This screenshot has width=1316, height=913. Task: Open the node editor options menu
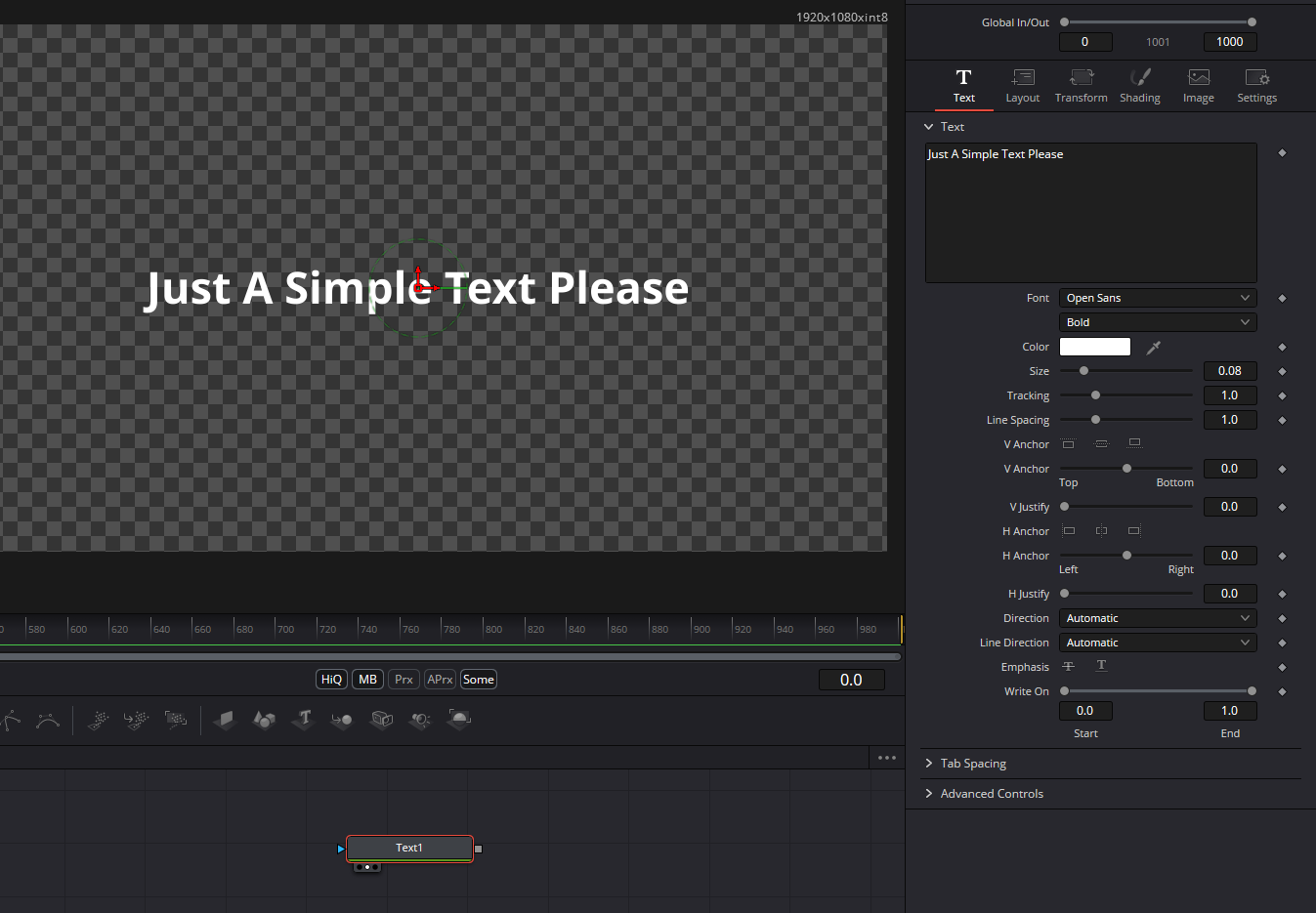tap(887, 758)
